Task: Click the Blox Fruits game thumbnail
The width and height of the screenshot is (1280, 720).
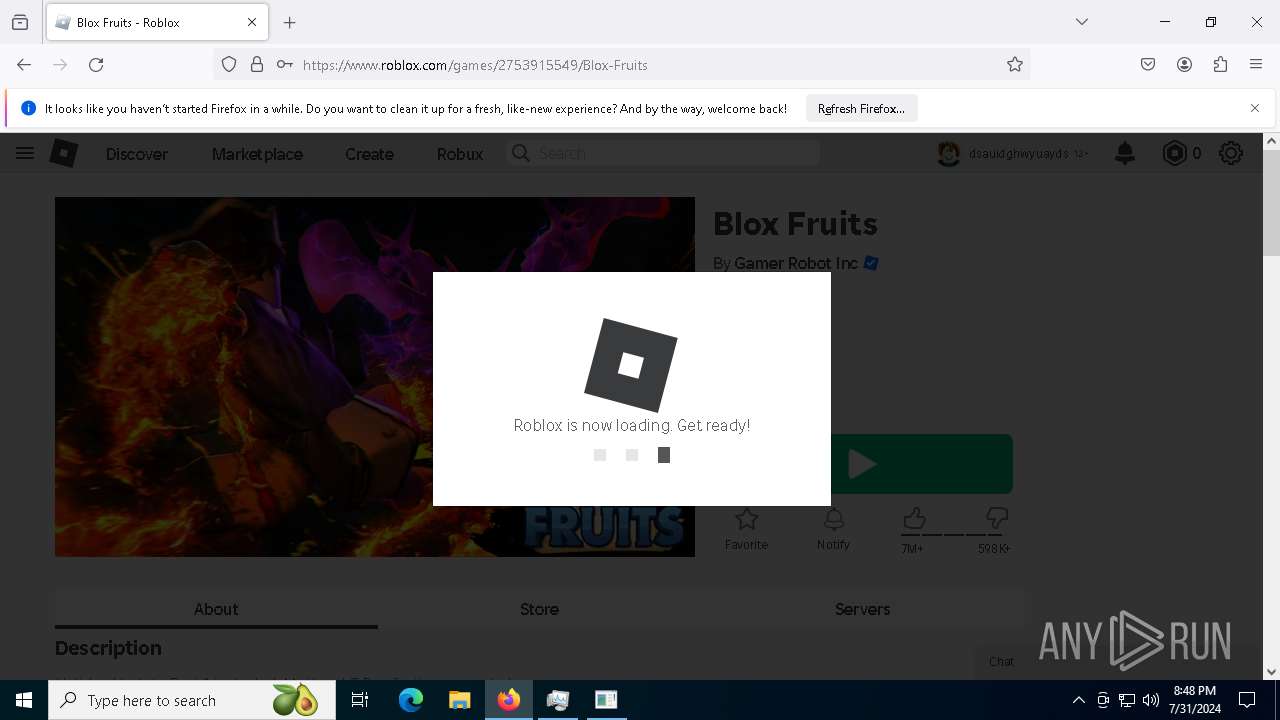Action: tap(375, 377)
